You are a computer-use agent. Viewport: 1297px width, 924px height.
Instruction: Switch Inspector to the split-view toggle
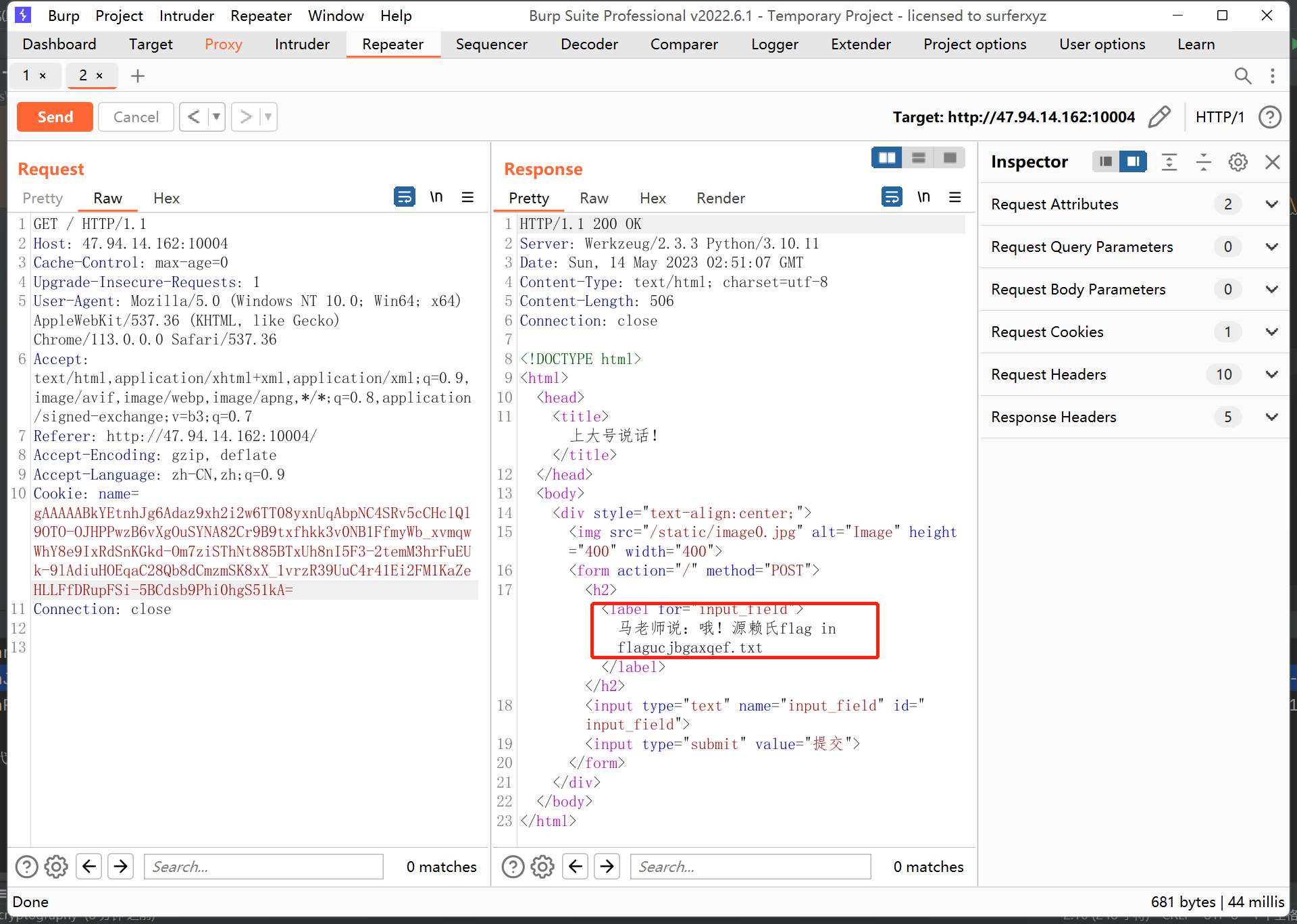click(x=1133, y=161)
